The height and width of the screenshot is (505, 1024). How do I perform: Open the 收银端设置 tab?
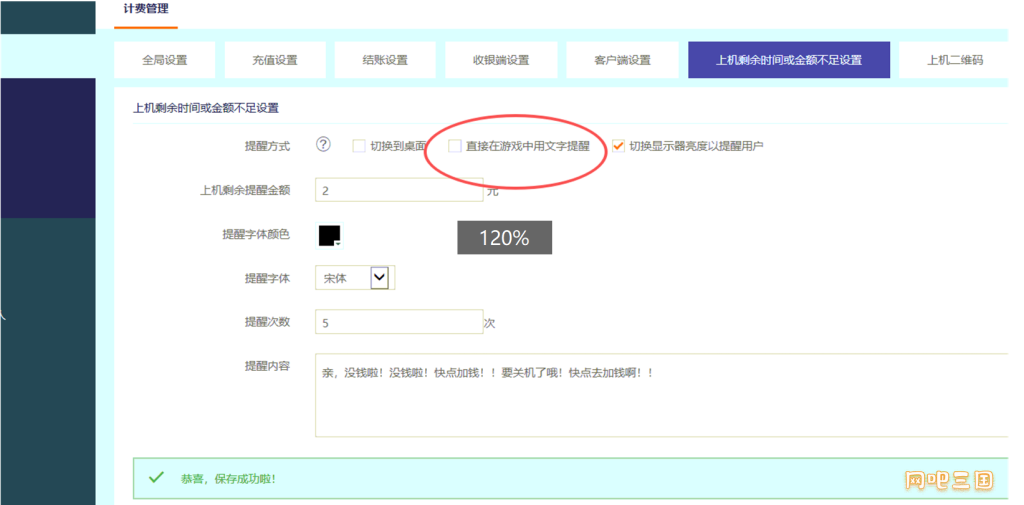click(501, 60)
